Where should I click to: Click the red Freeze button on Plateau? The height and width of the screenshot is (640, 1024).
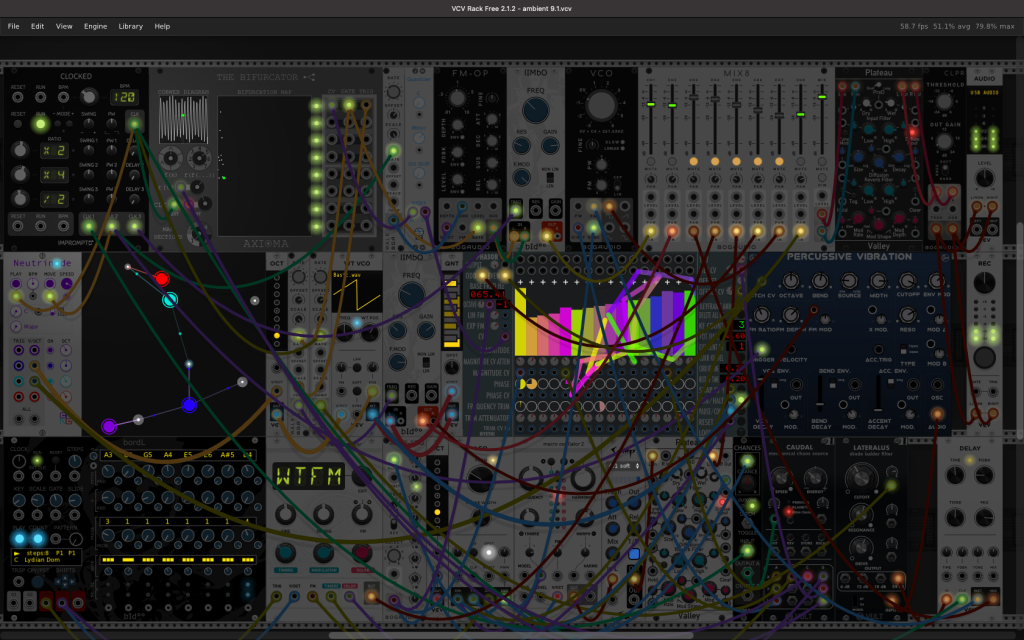pos(913,133)
